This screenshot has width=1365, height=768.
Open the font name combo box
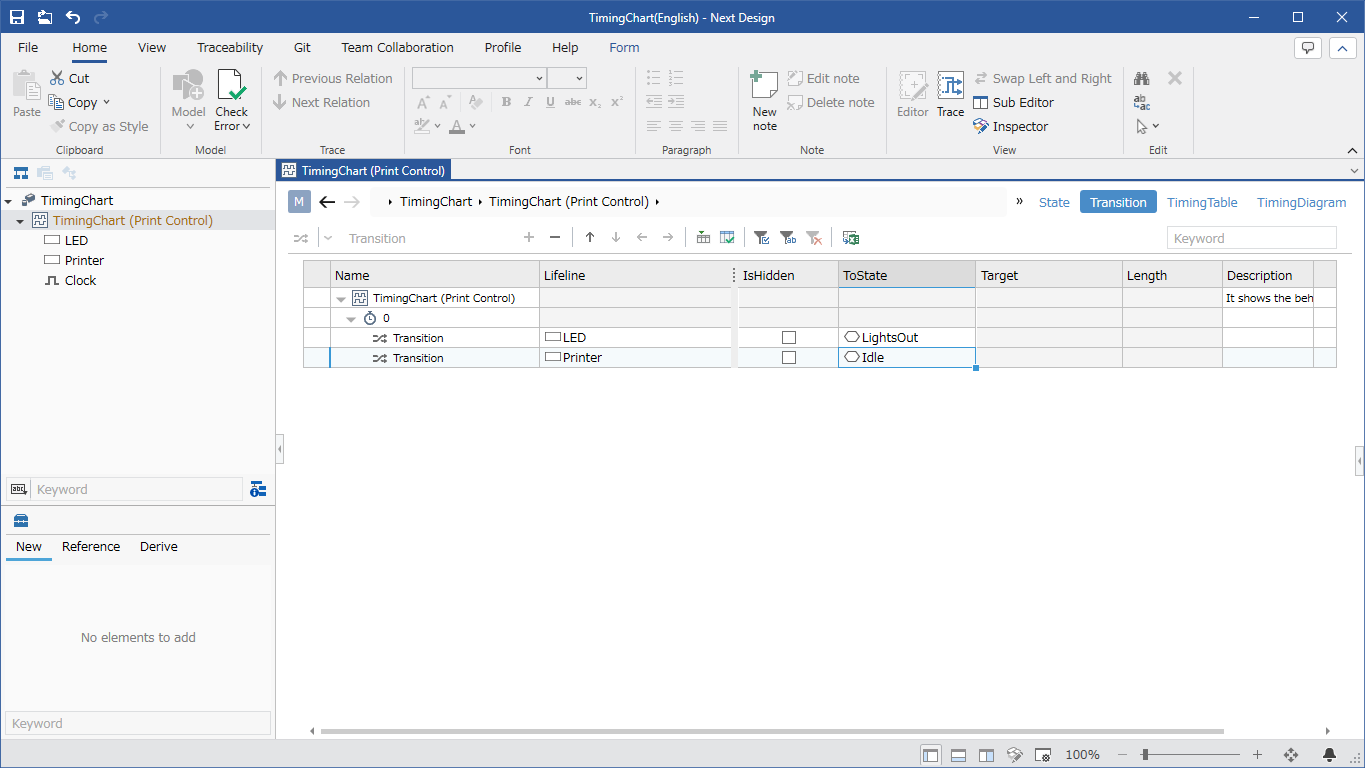pos(479,78)
